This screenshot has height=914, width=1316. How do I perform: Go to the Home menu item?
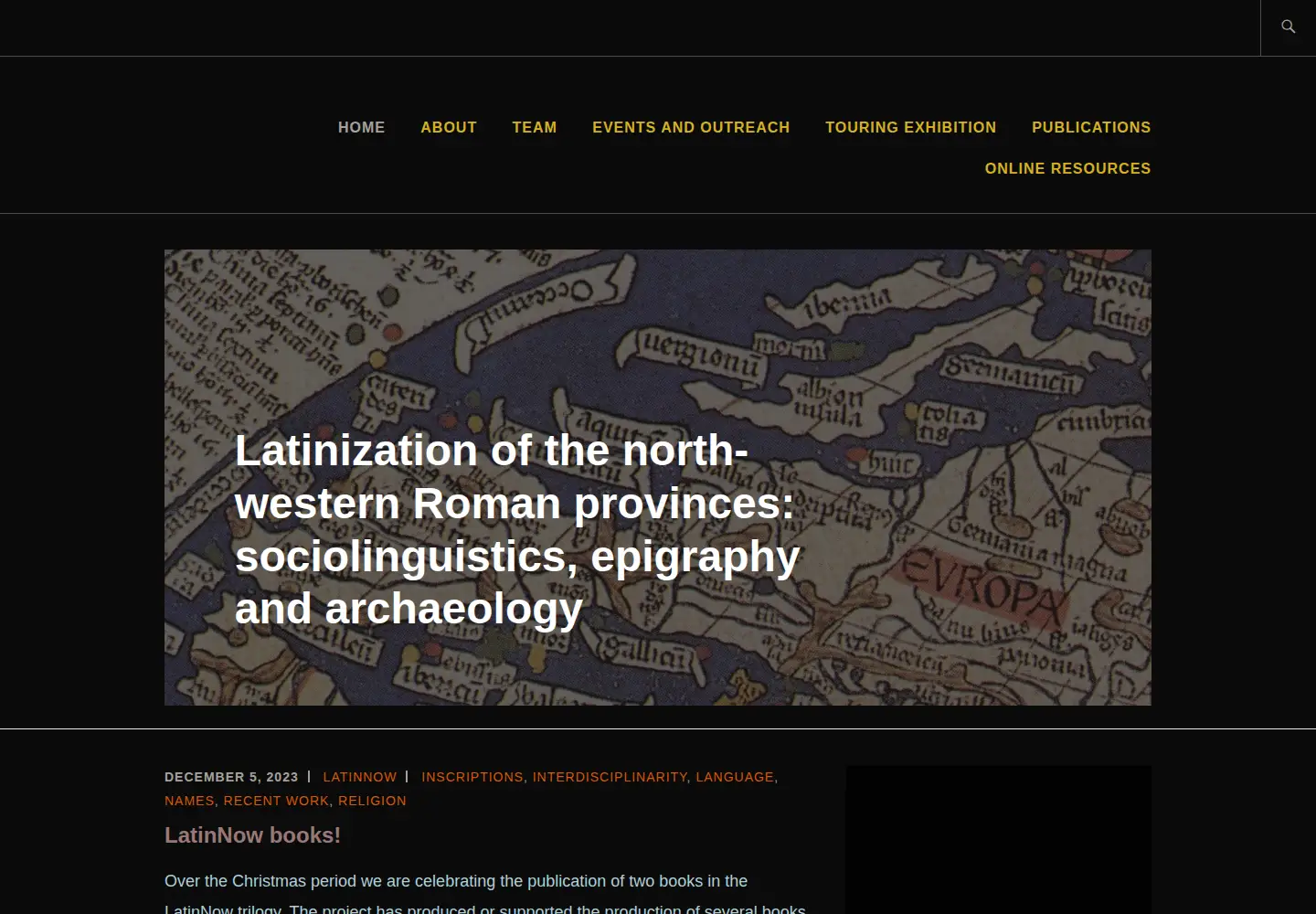[361, 127]
